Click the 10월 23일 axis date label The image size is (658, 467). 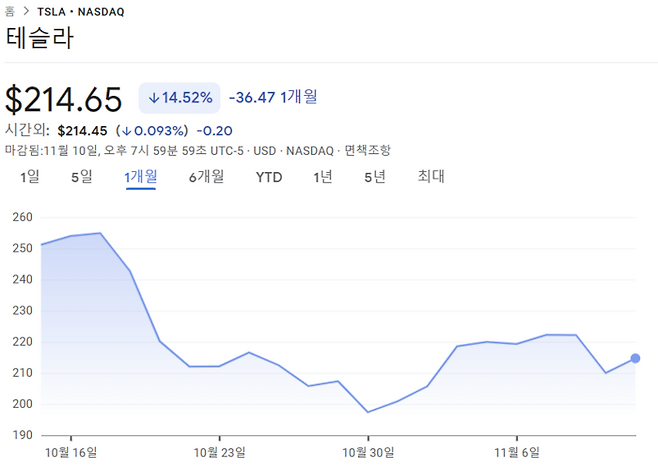tap(219, 453)
